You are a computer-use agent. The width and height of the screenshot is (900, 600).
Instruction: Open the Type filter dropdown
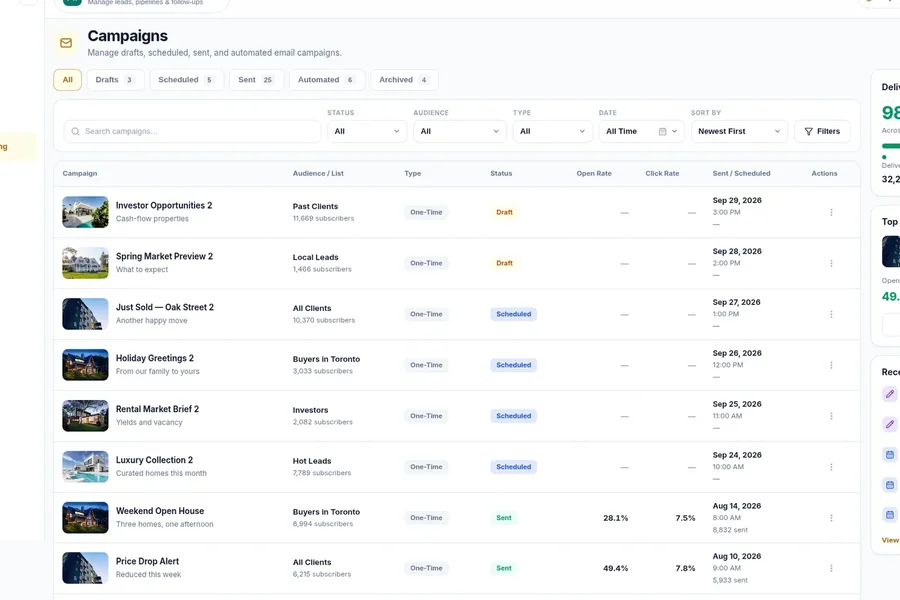tap(552, 131)
